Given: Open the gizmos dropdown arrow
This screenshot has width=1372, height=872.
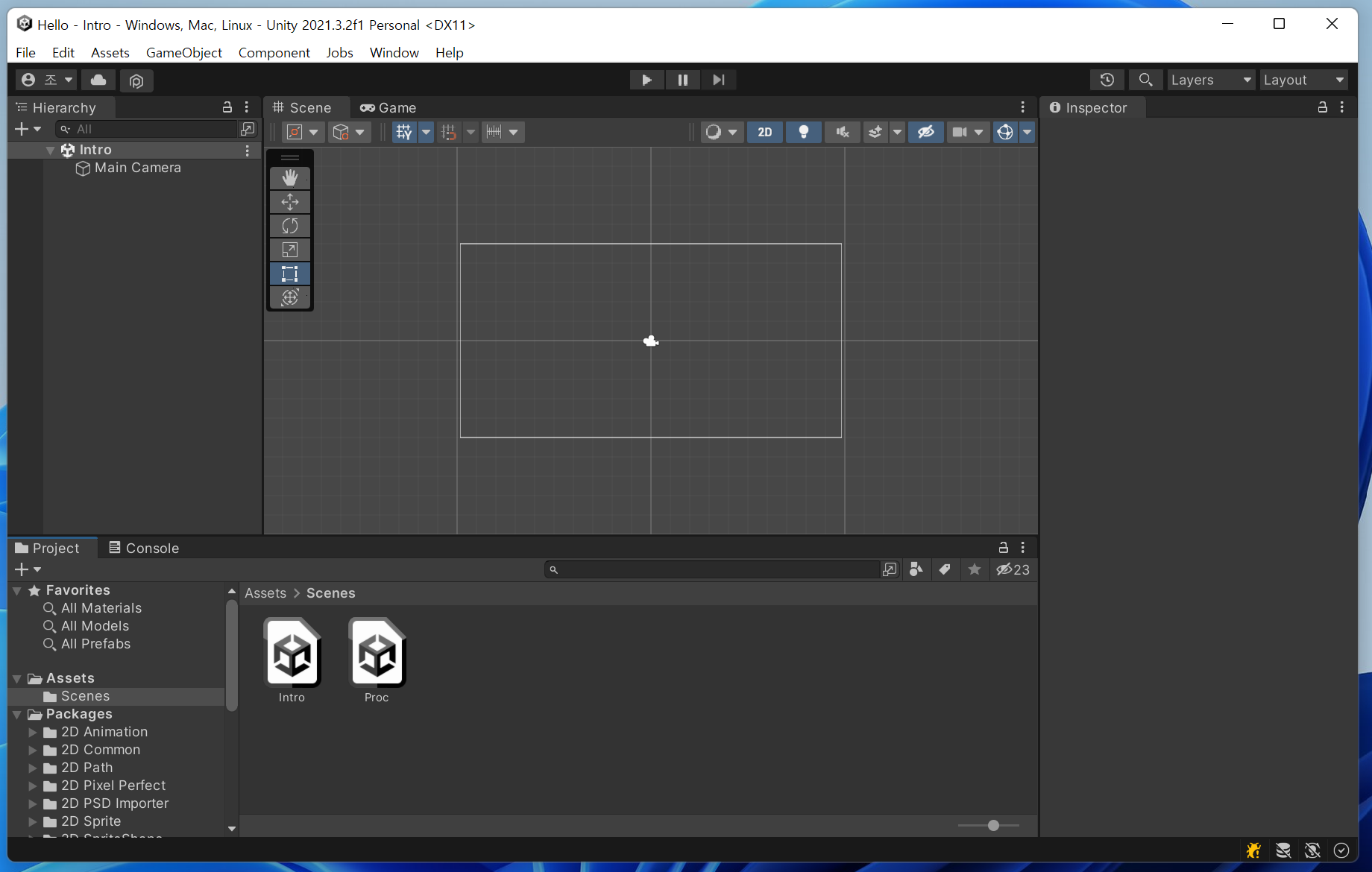Looking at the screenshot, I should coord(1027,132).
